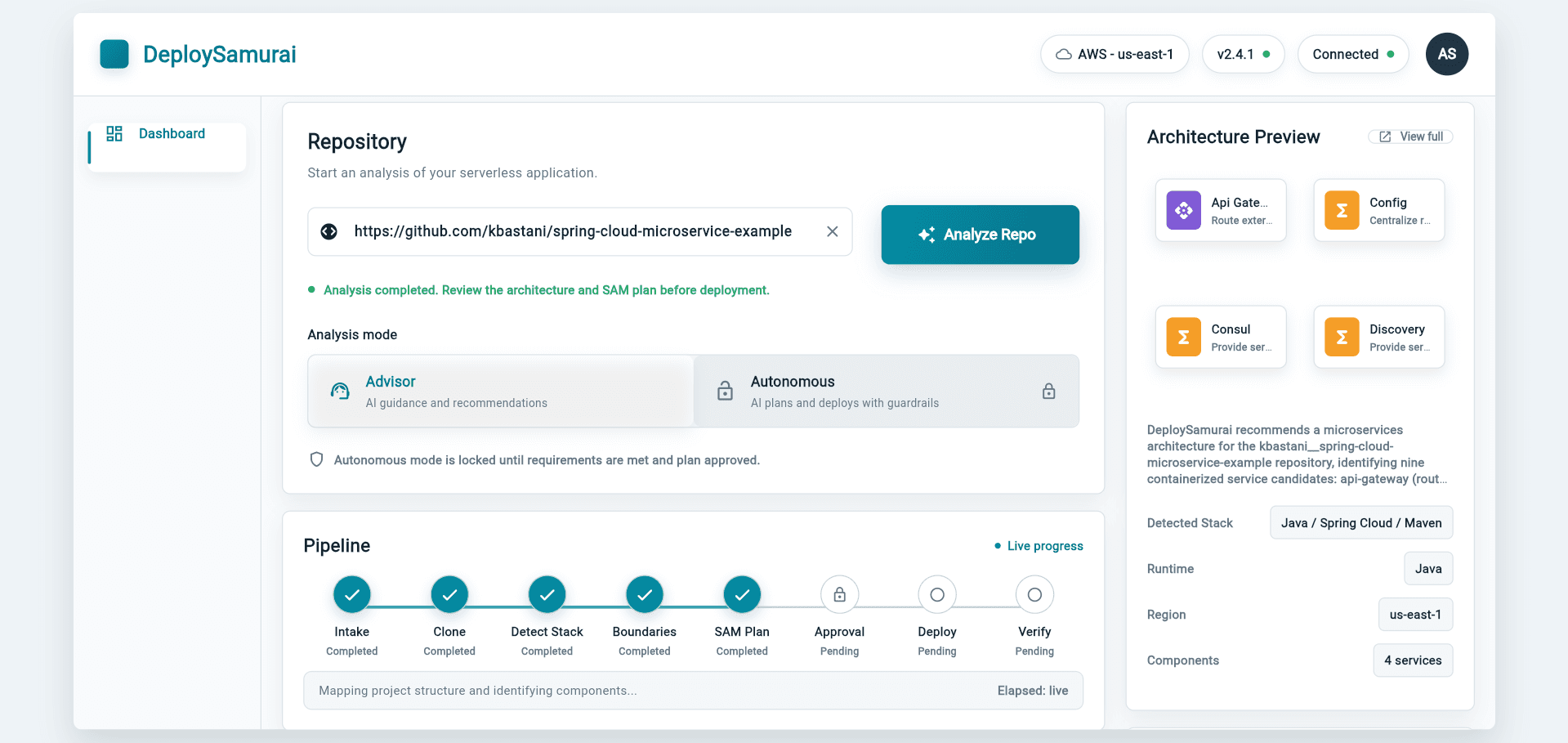Click the Detect Stack completed step circle
This screenshot has height=743, width=1568.
pos(547,594)
